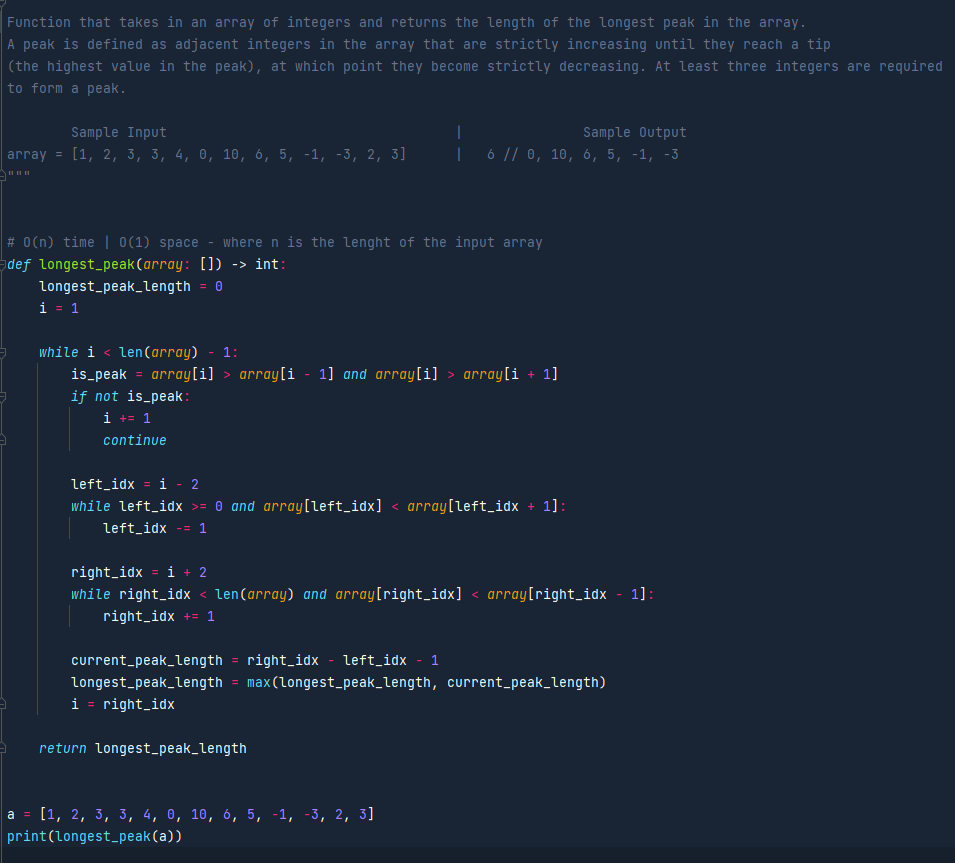Click 'len(array) - 1' in the outer while line
This screenshot has width=955, height=863.
(x=175, y=352)
